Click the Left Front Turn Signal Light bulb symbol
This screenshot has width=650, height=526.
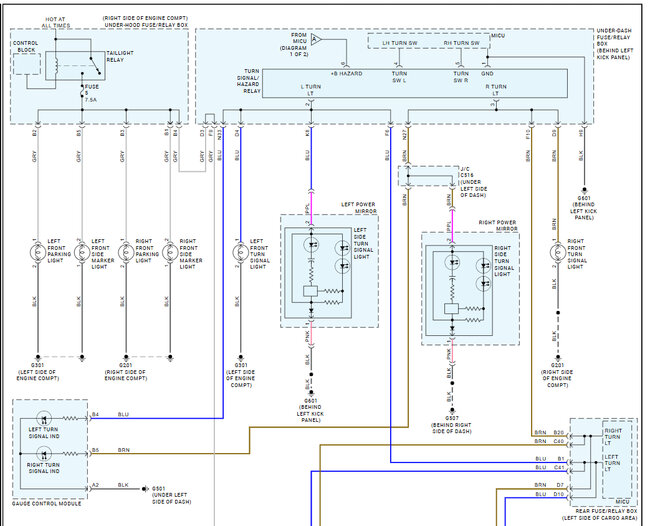(x=240, y=252)
